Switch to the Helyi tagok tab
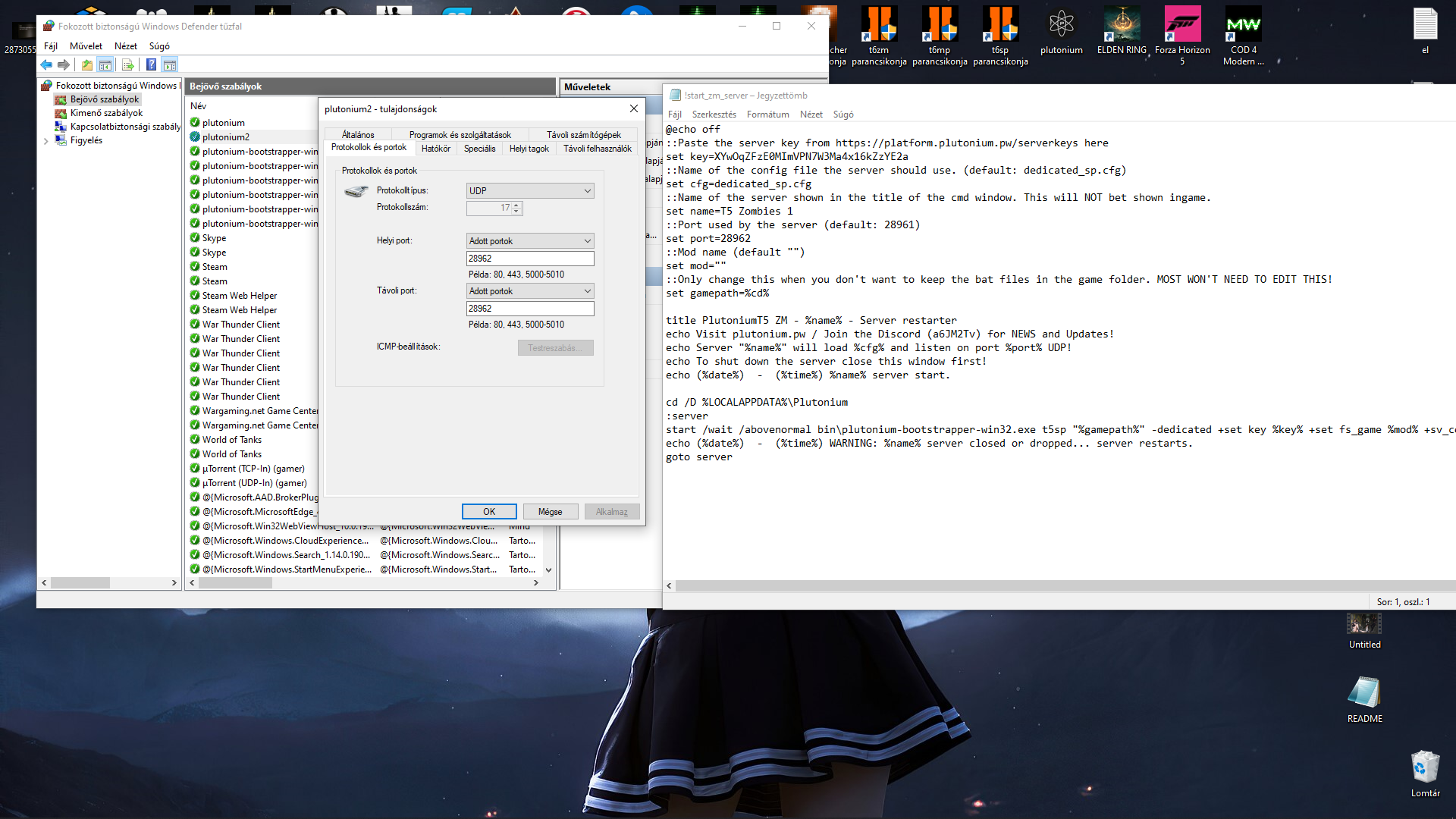Viewport: 1456px width, 819px height. point(529,149)
